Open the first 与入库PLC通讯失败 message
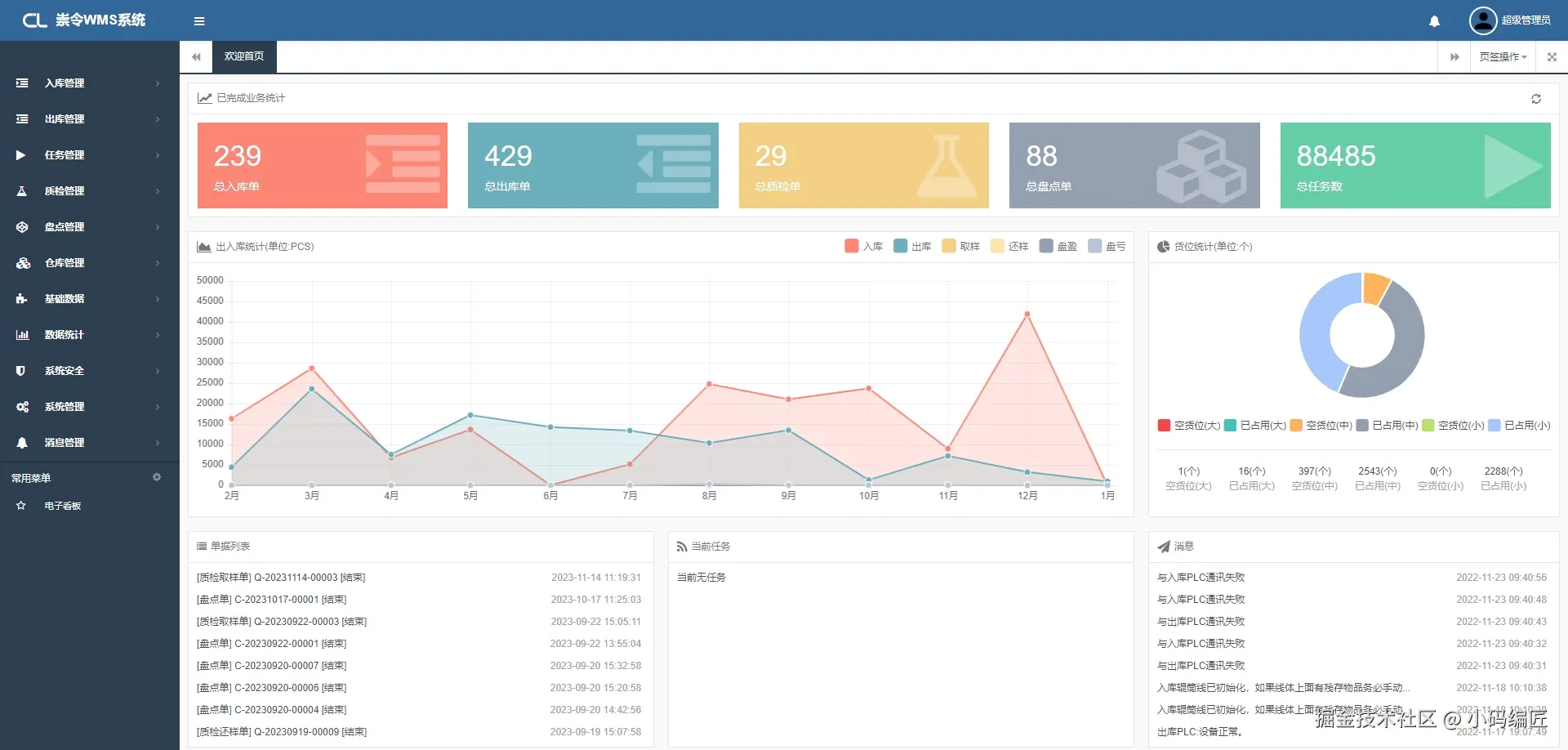 click(1200, 578)
